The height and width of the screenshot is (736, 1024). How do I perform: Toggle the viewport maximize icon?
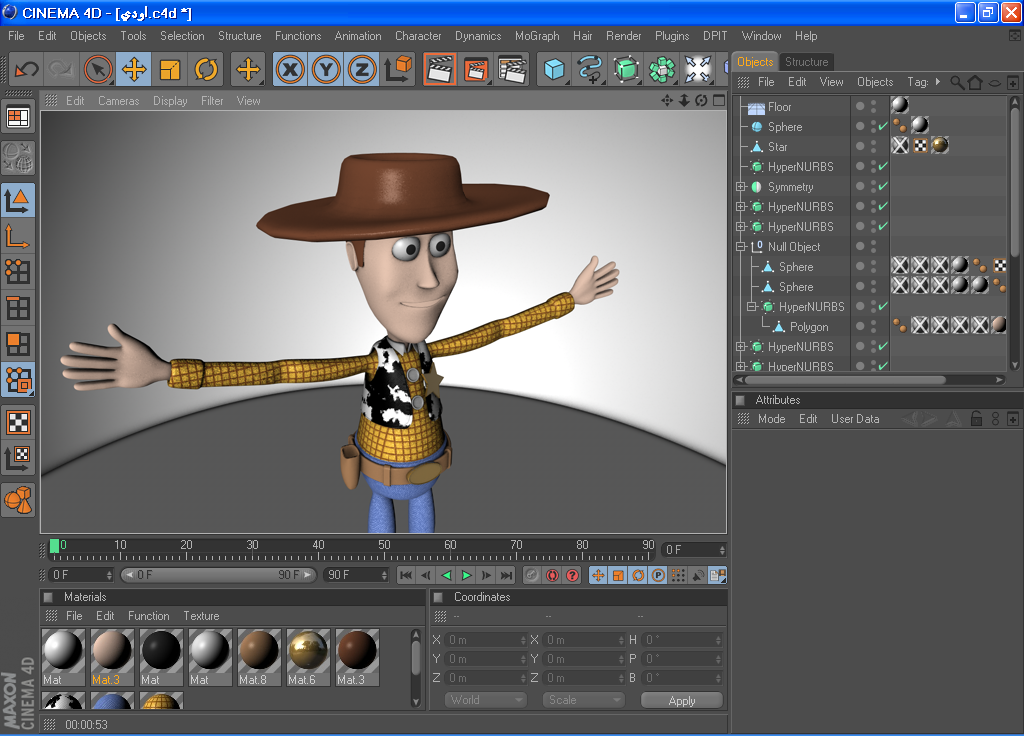[719, 101]
